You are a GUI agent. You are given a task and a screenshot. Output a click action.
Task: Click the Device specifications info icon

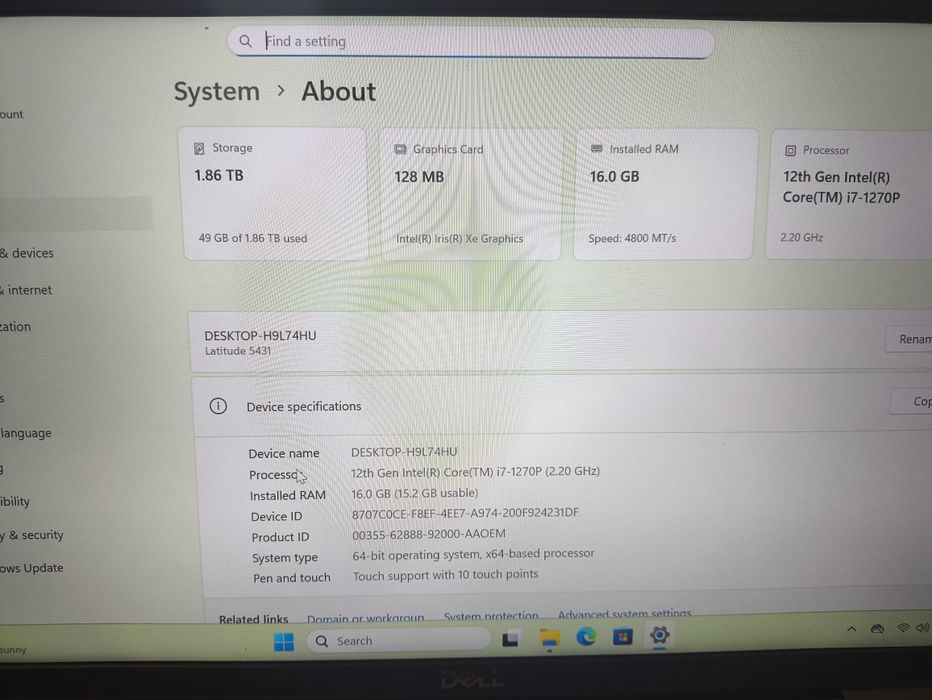click(218, 406)
